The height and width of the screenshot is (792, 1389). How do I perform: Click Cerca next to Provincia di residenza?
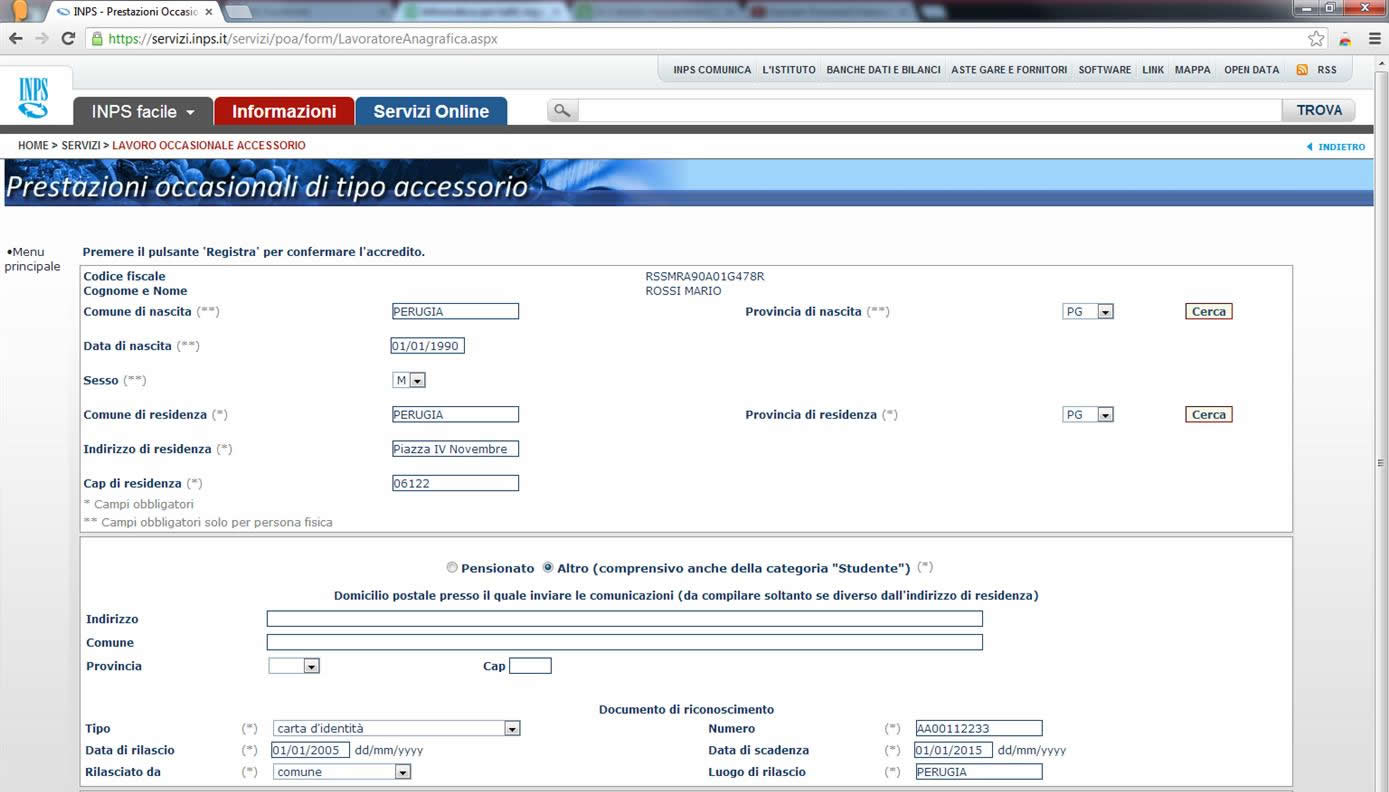pyautogui.click(x=1208, y=415)
